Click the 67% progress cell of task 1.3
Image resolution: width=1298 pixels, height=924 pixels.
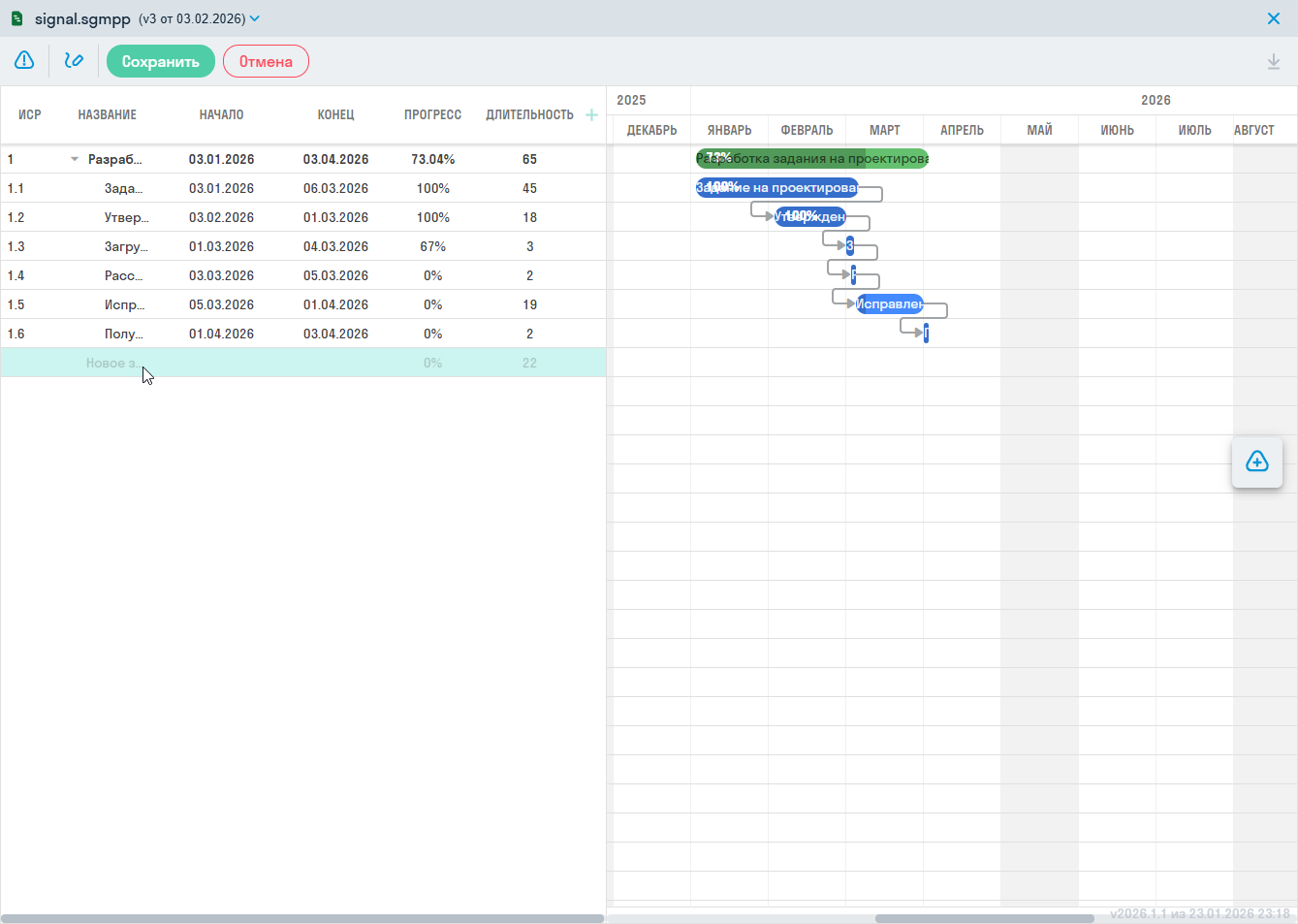pos(432,246)
